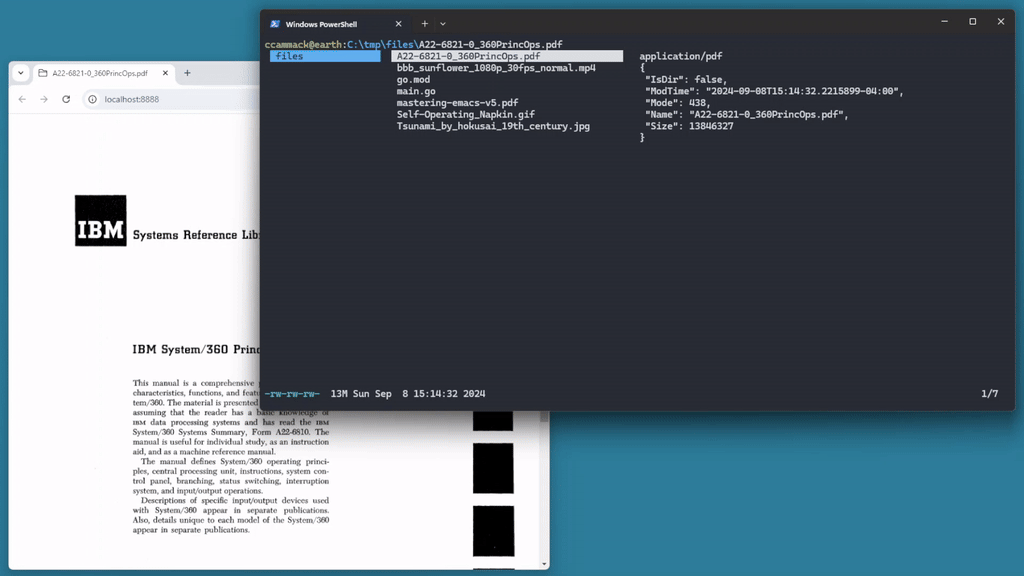The width and height of the screenshot is (1024, 576).
Task: Click the terminal path prompt line
Action: click(413, 44)
